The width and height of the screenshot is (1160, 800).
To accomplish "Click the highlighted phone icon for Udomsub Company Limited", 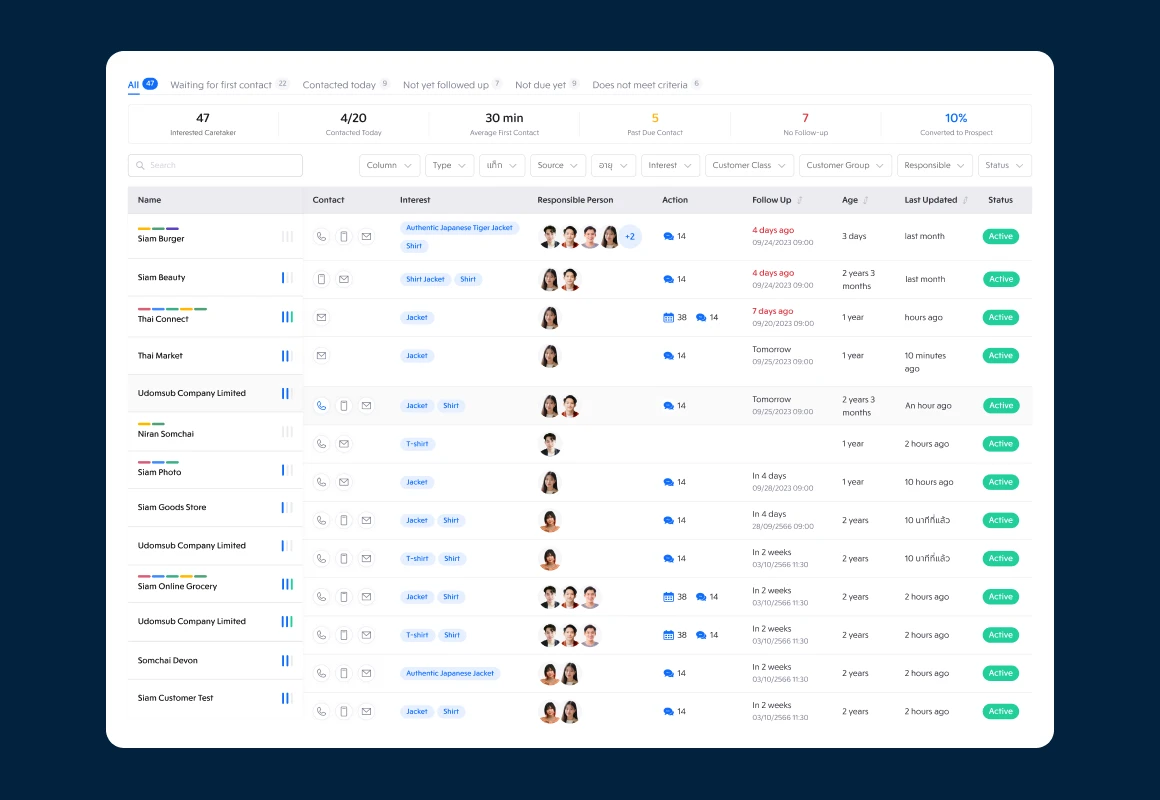I will [x=321, y=406].
